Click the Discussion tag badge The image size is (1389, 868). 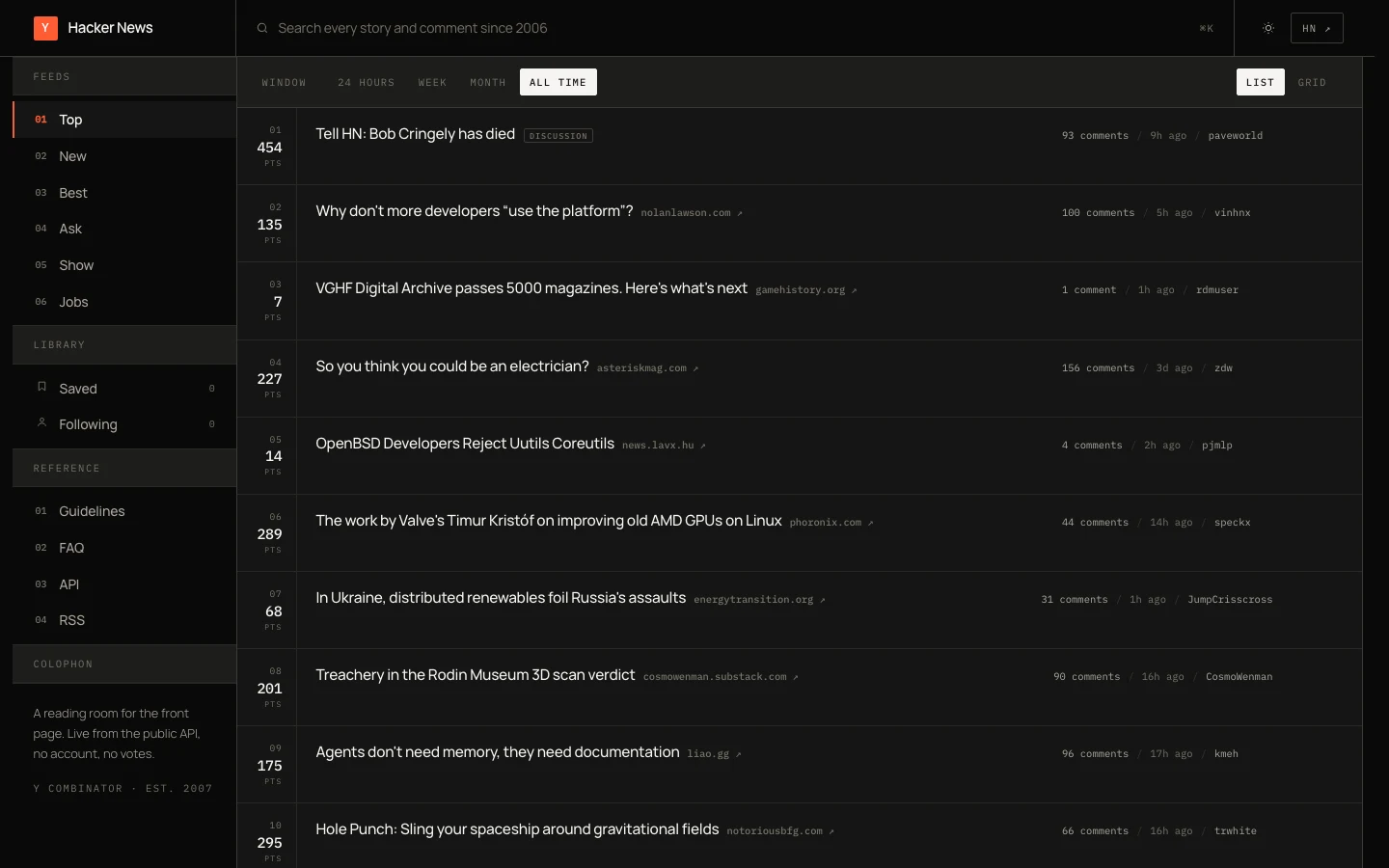click(558, 136)
